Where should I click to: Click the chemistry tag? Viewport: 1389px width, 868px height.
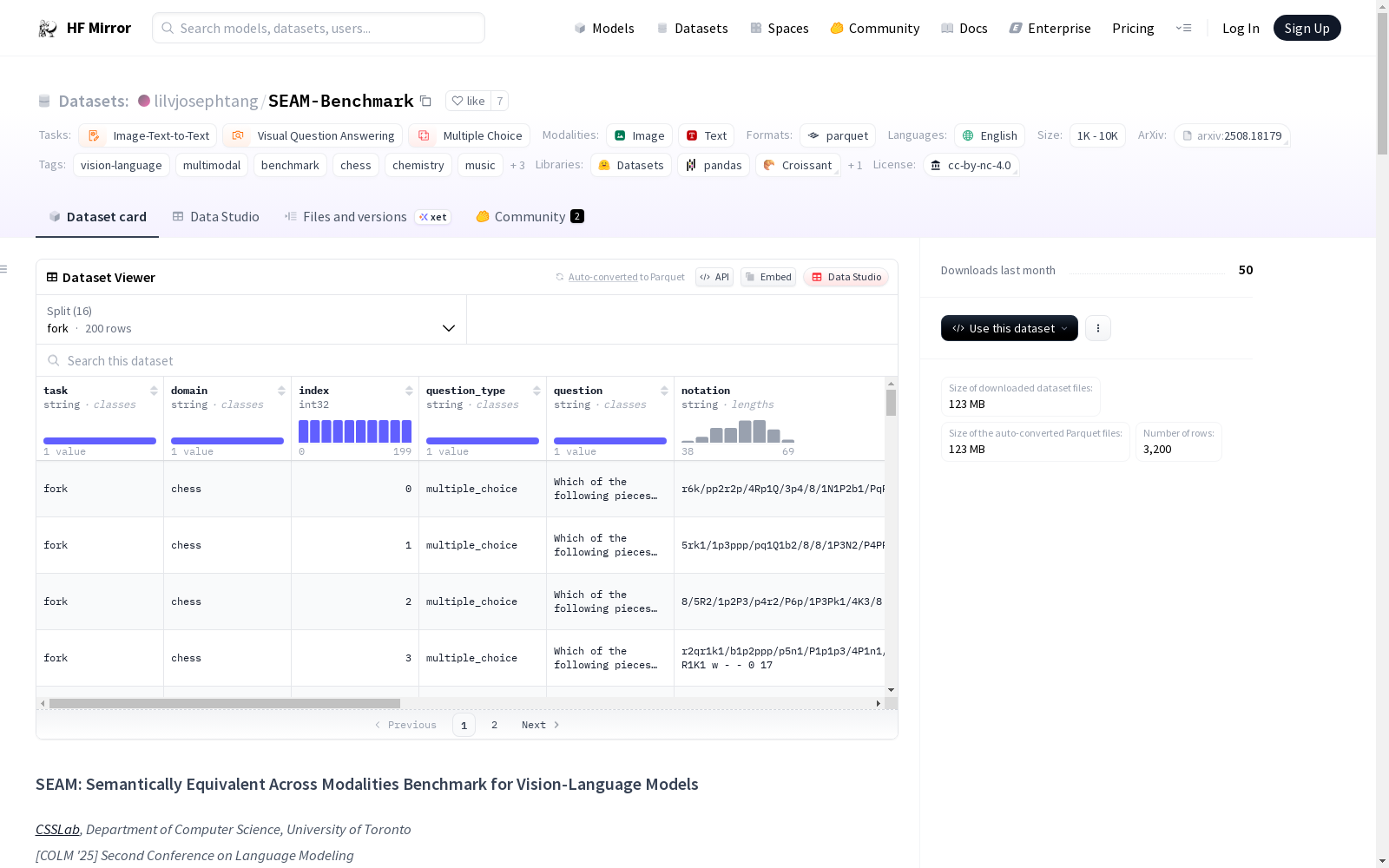click(x=418, y=165)
